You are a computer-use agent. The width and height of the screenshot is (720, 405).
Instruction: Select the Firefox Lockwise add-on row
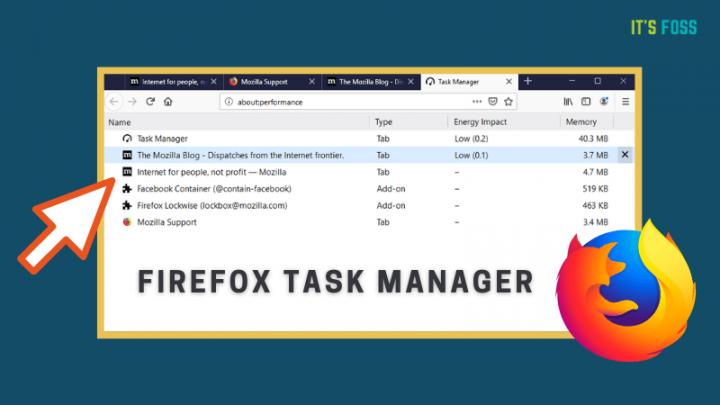(369, 205)
